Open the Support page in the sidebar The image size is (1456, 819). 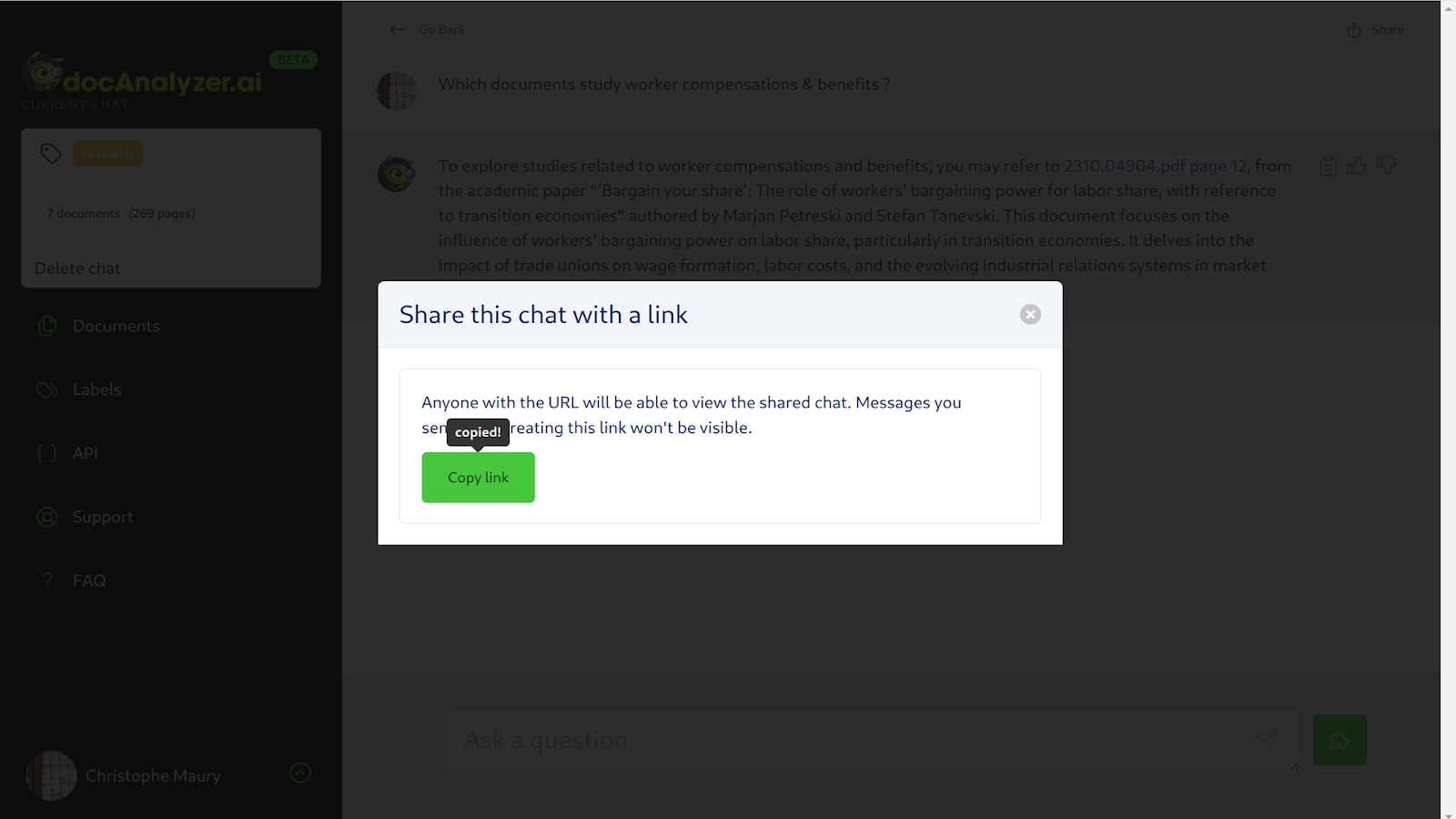[x=103, y=517]
